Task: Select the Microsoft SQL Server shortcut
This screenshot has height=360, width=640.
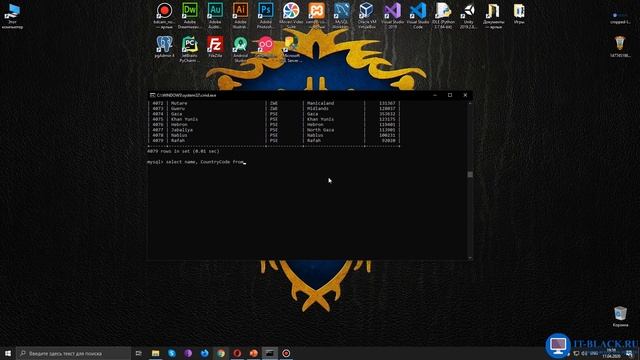Action: click(291, 49)
